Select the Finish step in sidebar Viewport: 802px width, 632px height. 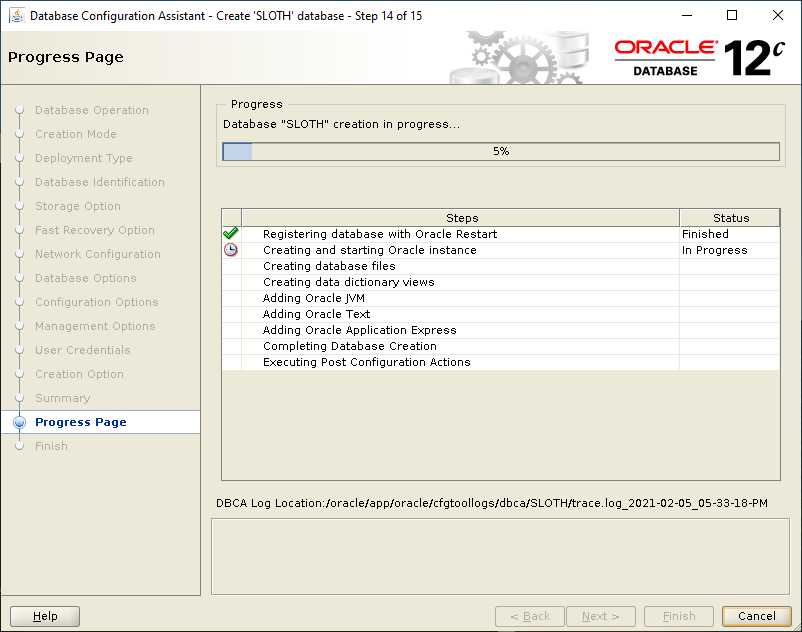pos(51,446)
